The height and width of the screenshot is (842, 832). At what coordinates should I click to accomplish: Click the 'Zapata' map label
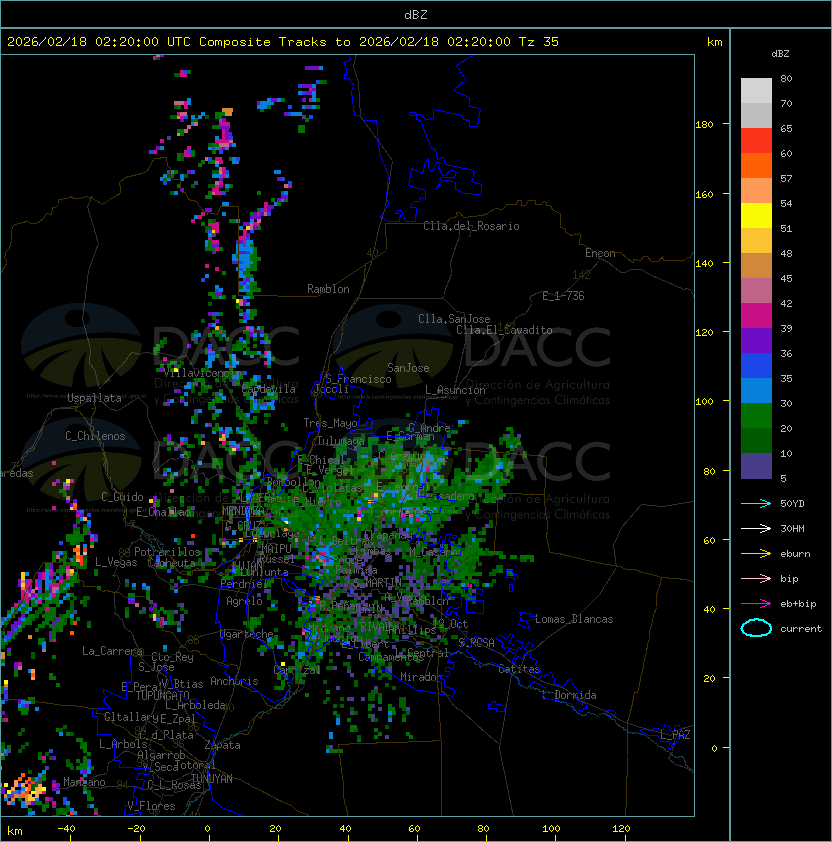(x=222, y=745)
